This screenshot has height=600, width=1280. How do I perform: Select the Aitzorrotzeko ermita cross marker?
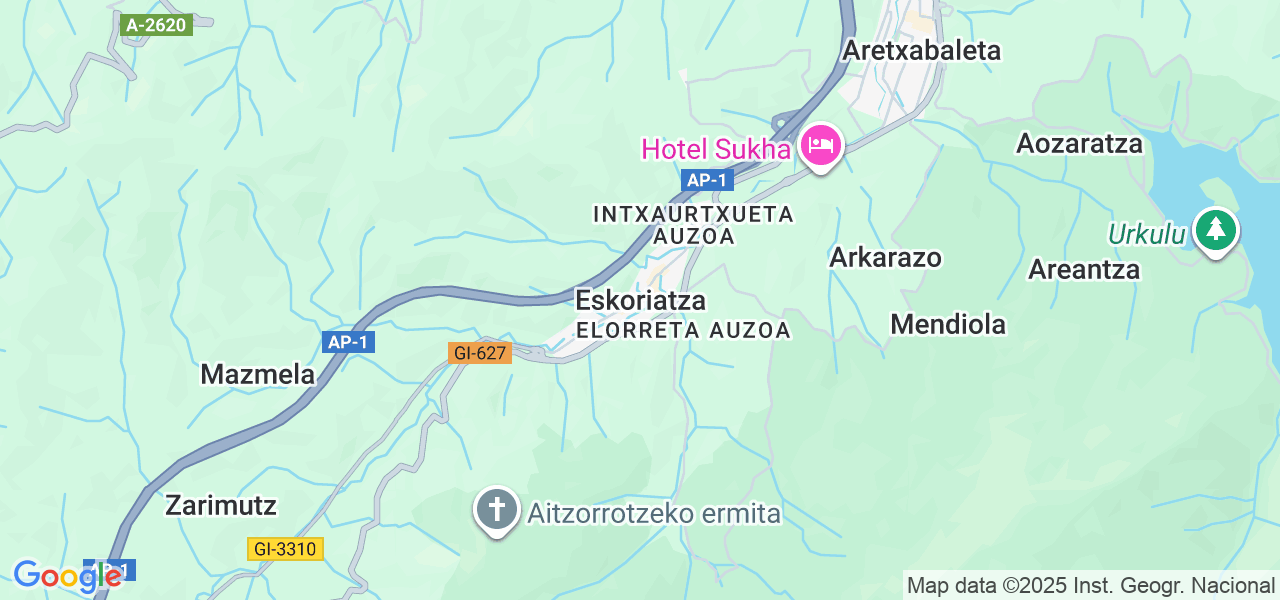point(497,512)
